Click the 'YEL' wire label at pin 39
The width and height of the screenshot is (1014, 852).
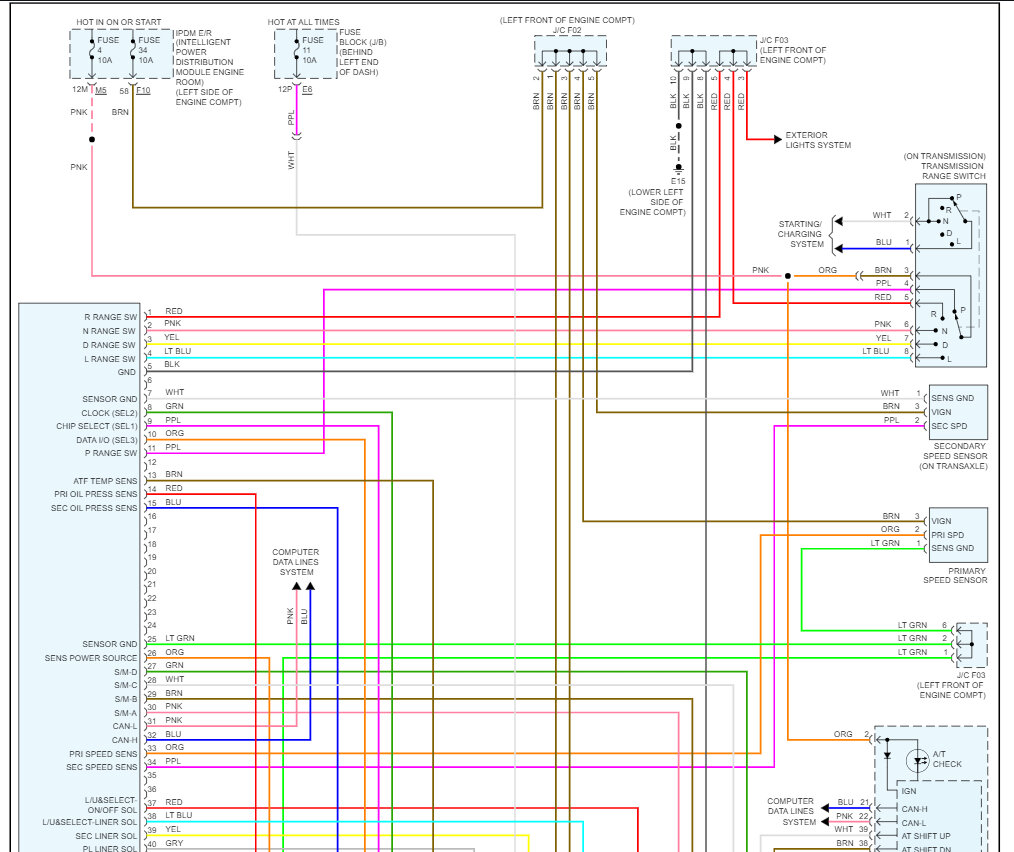coord(173,829)
